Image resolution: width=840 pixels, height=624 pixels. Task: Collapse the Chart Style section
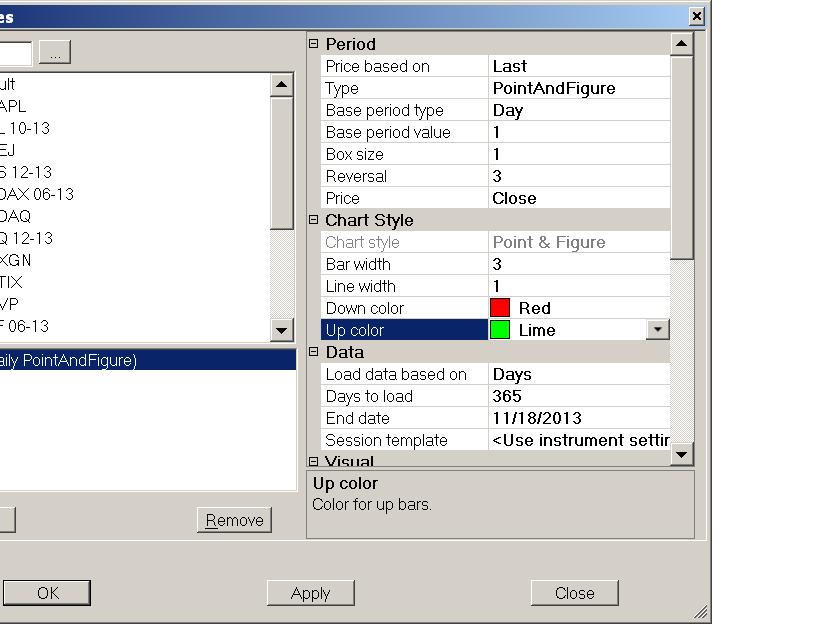tap(314, 220)
